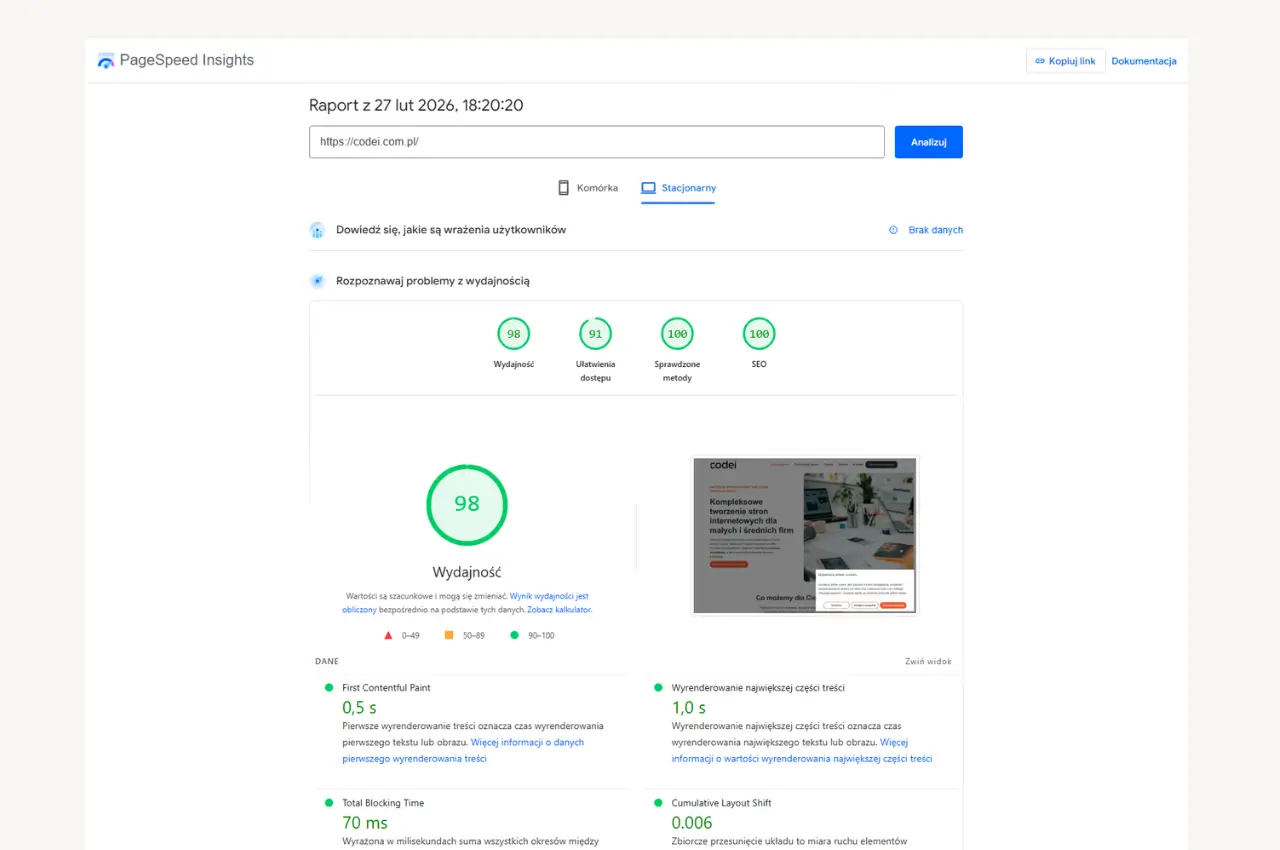Screen dimensions: 1280x850
Task: Jump to the Wydajność score gauge 98
Action: [514, 334]
